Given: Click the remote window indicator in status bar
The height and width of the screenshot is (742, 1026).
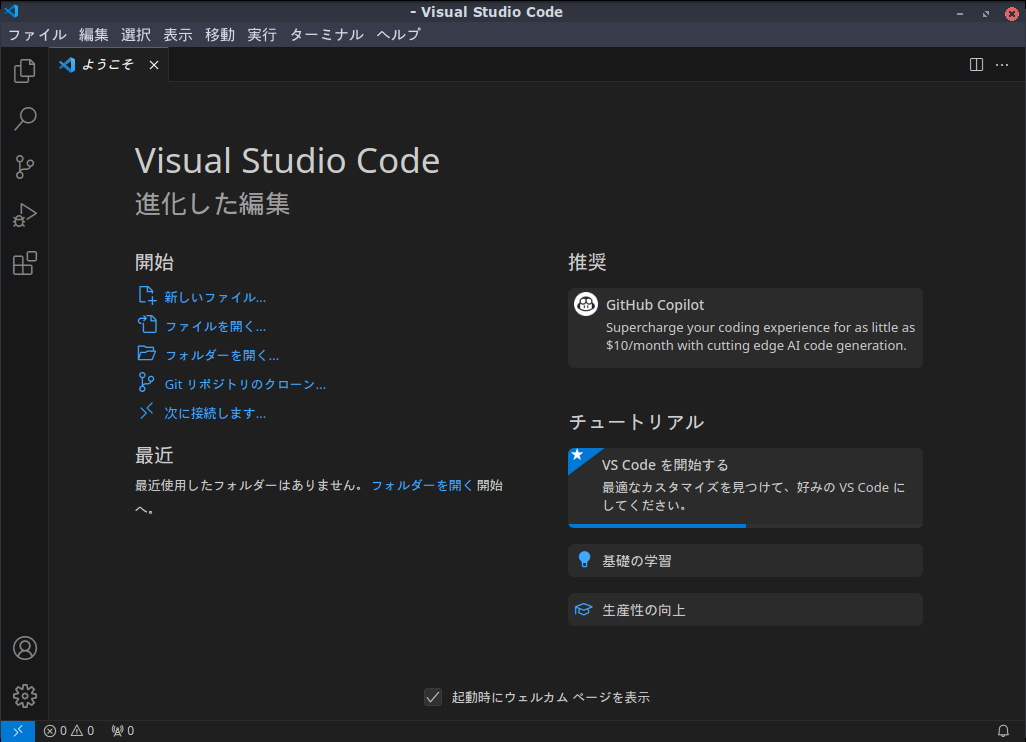Looking at the screenshot, I should click(x=18, y=731).
